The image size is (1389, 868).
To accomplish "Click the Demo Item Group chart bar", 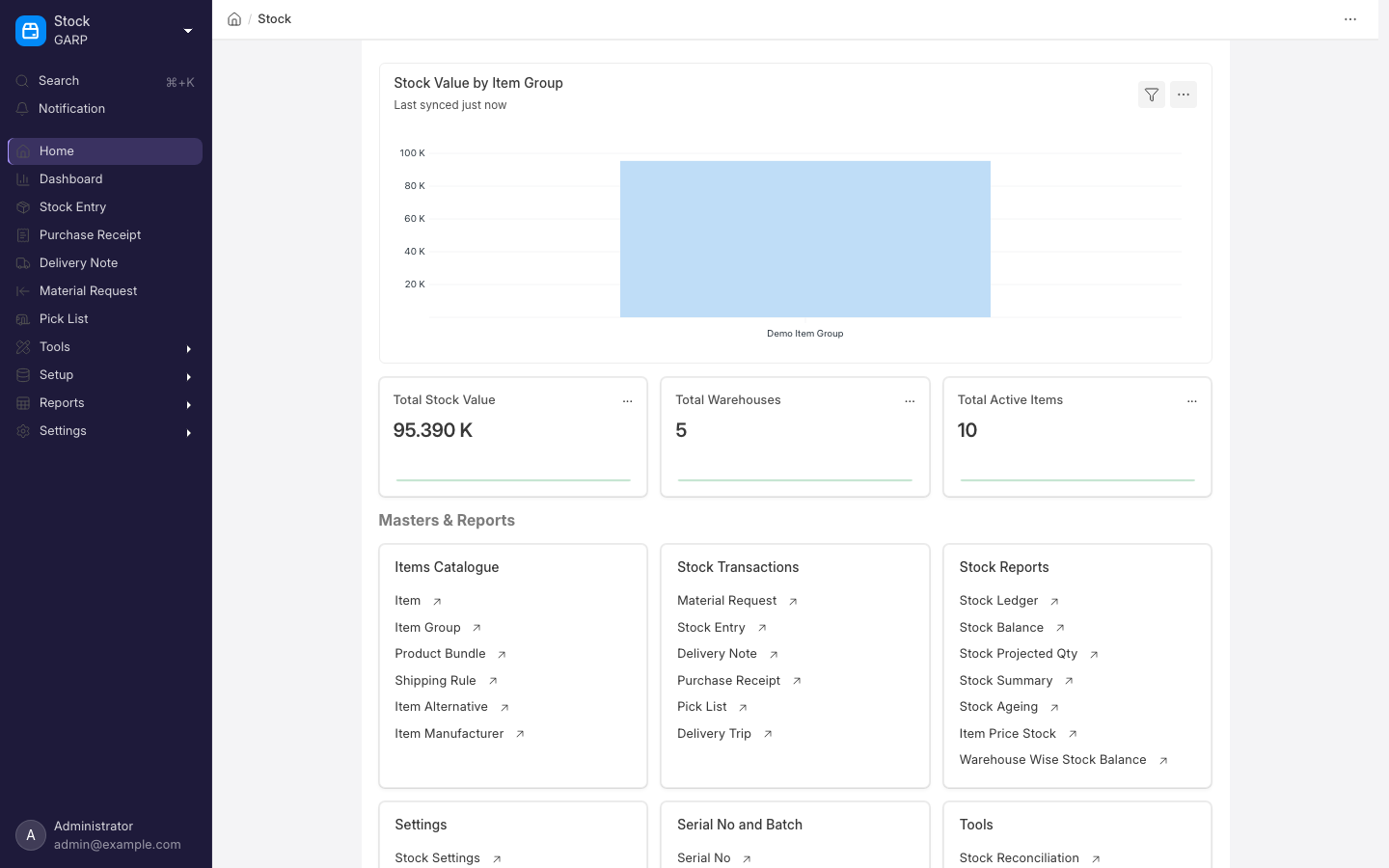I will point(804,239).
